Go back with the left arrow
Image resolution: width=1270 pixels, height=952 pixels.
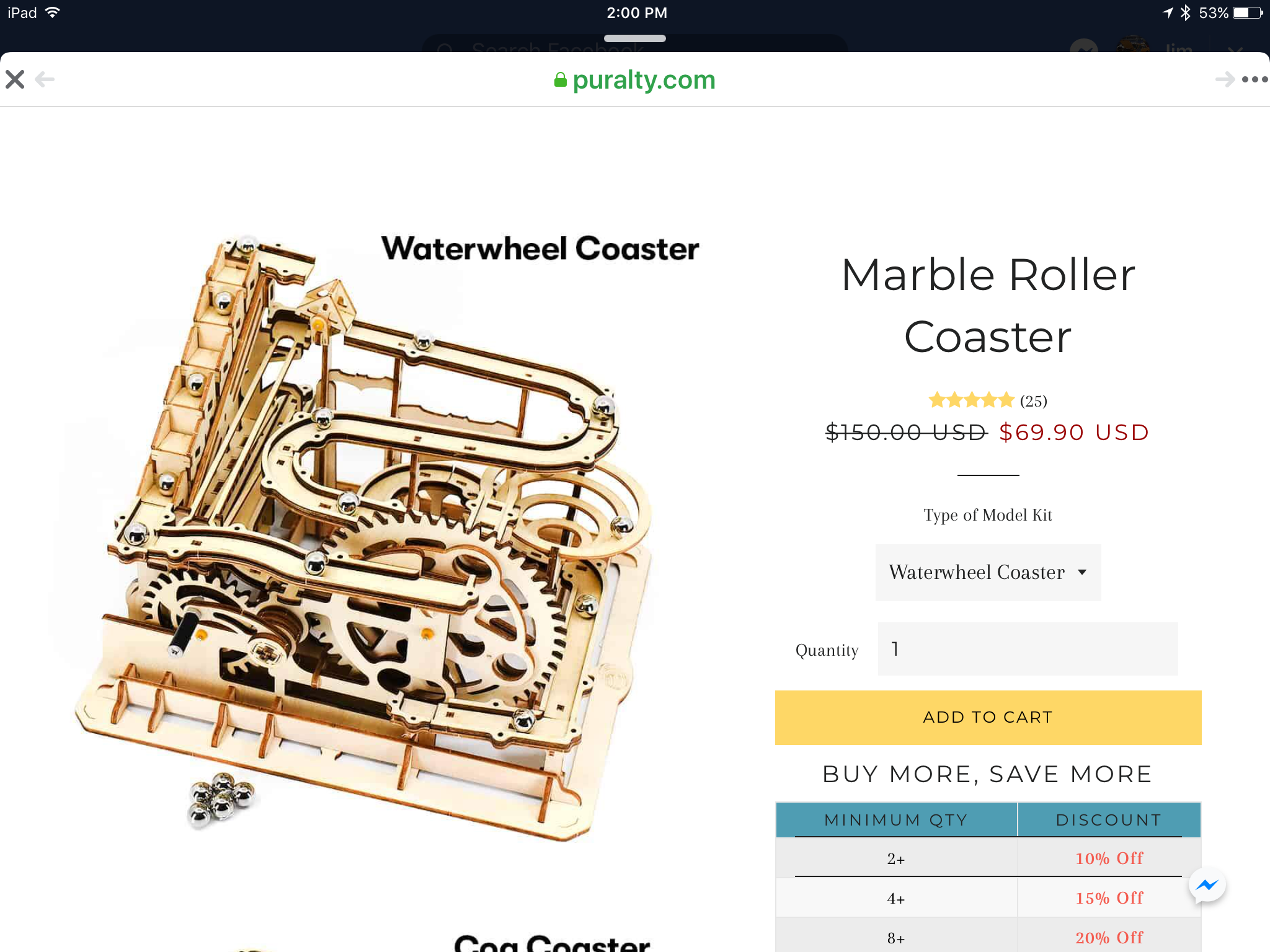(45, 79)
